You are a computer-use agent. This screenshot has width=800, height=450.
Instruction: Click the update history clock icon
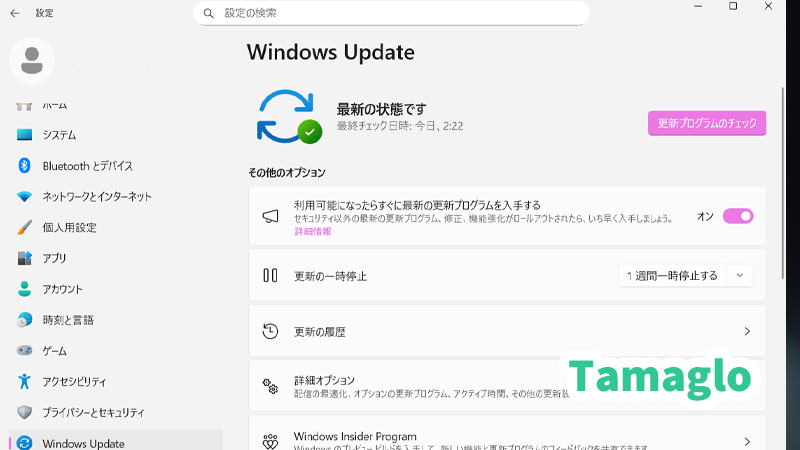tap(270, 331)
